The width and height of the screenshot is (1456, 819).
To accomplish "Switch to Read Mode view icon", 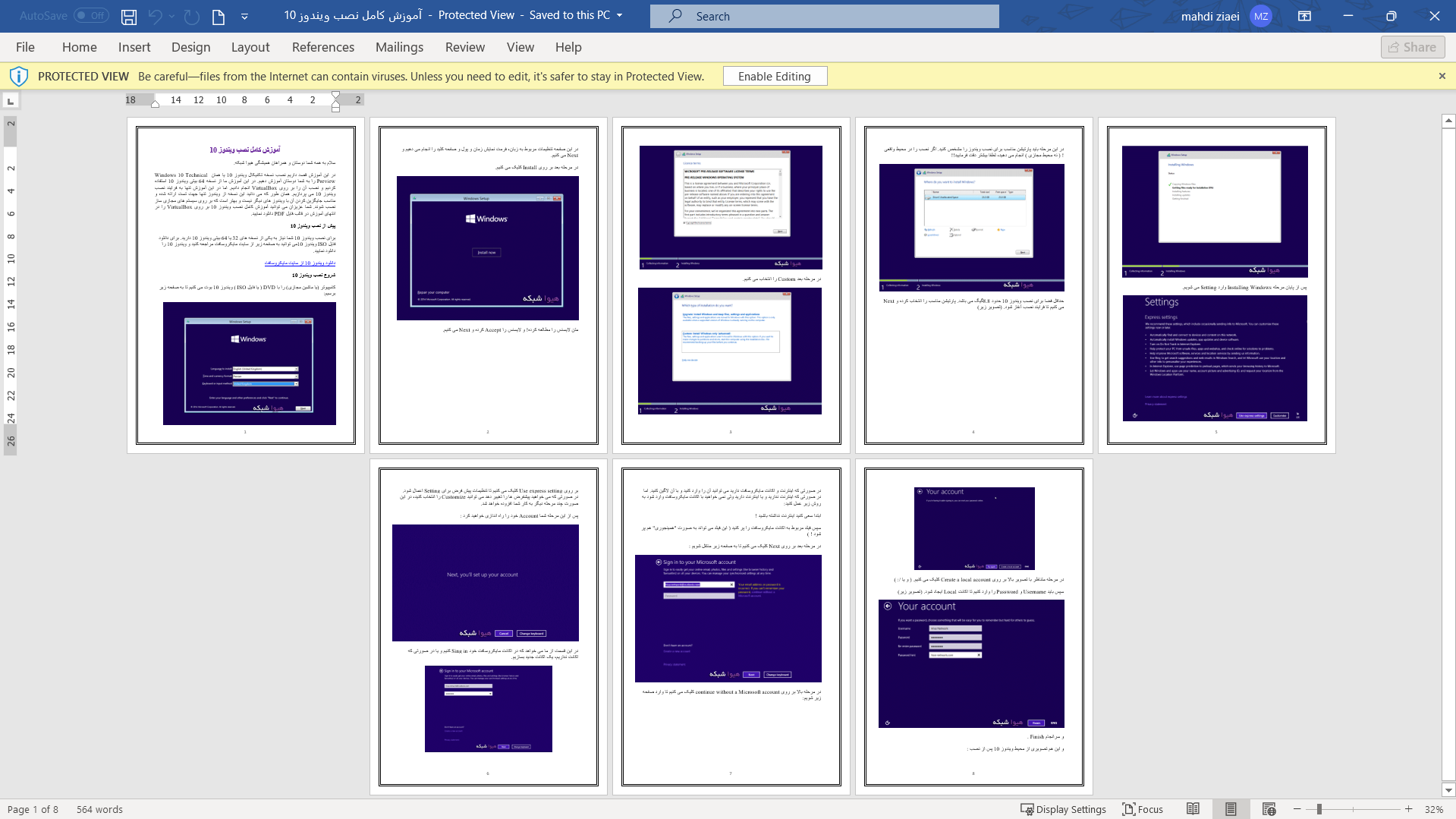I will (1193, 809).
